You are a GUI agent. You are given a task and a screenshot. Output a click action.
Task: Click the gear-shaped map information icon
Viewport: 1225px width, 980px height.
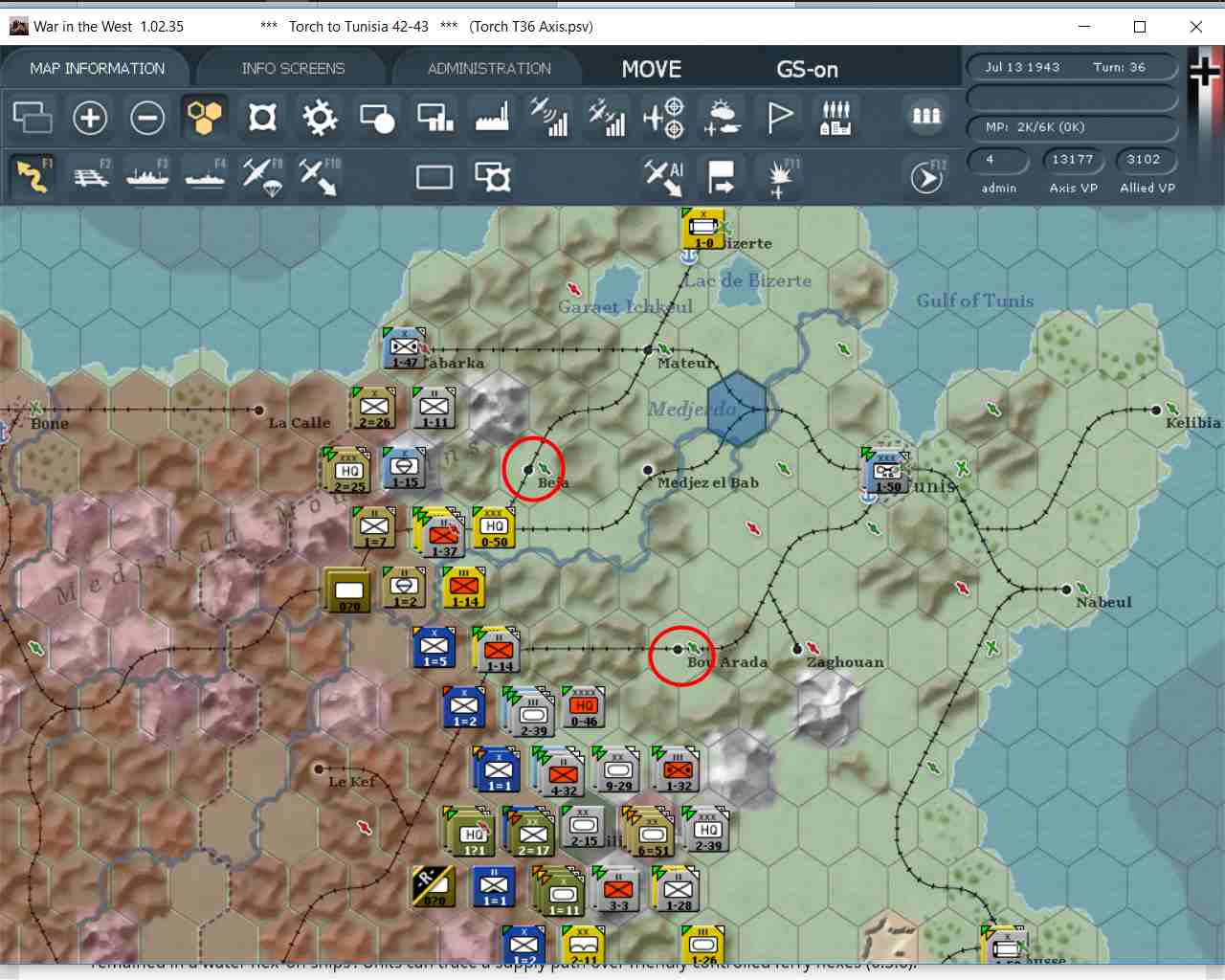(320, 118)
